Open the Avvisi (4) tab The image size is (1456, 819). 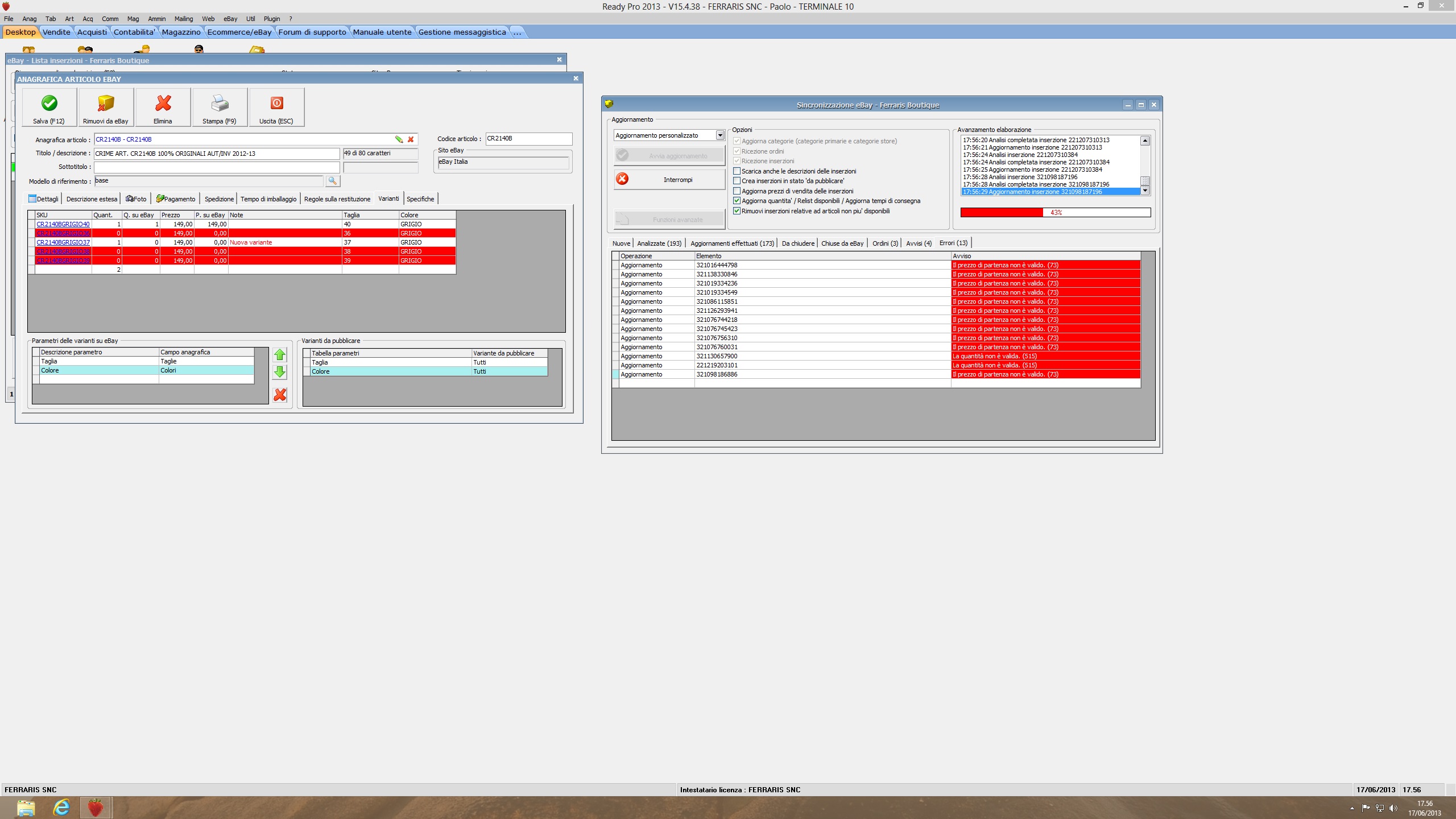(x=919, y=243)
